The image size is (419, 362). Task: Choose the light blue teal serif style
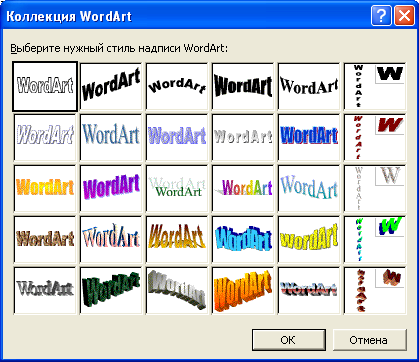[309, 188]
